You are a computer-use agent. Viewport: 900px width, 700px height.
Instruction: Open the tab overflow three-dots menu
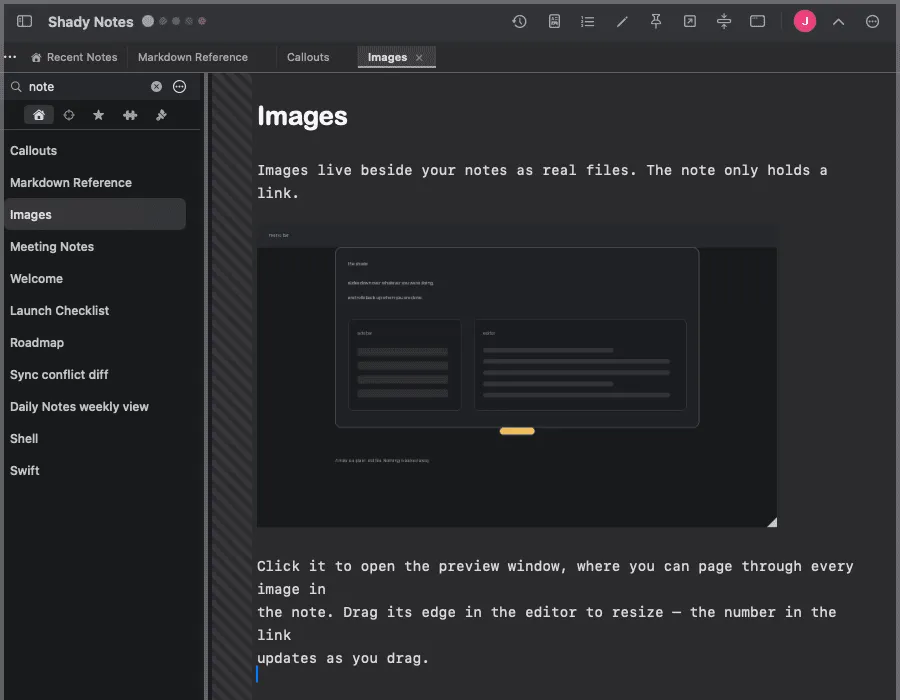click(10, 57)
